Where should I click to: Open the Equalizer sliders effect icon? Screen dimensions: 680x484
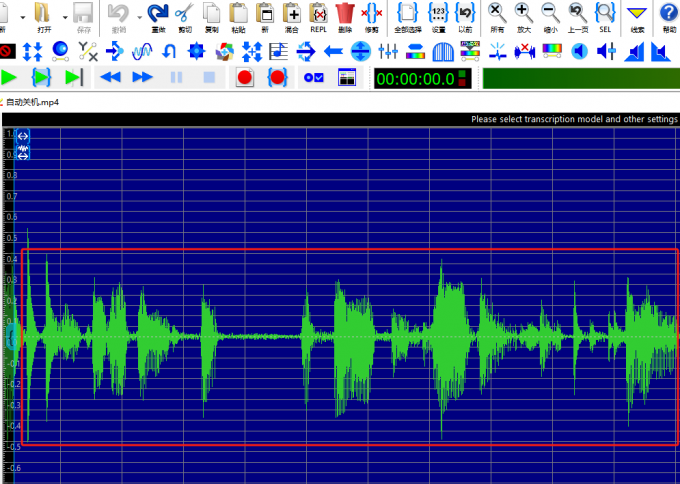pyautogui.click(x=388, y=50)
